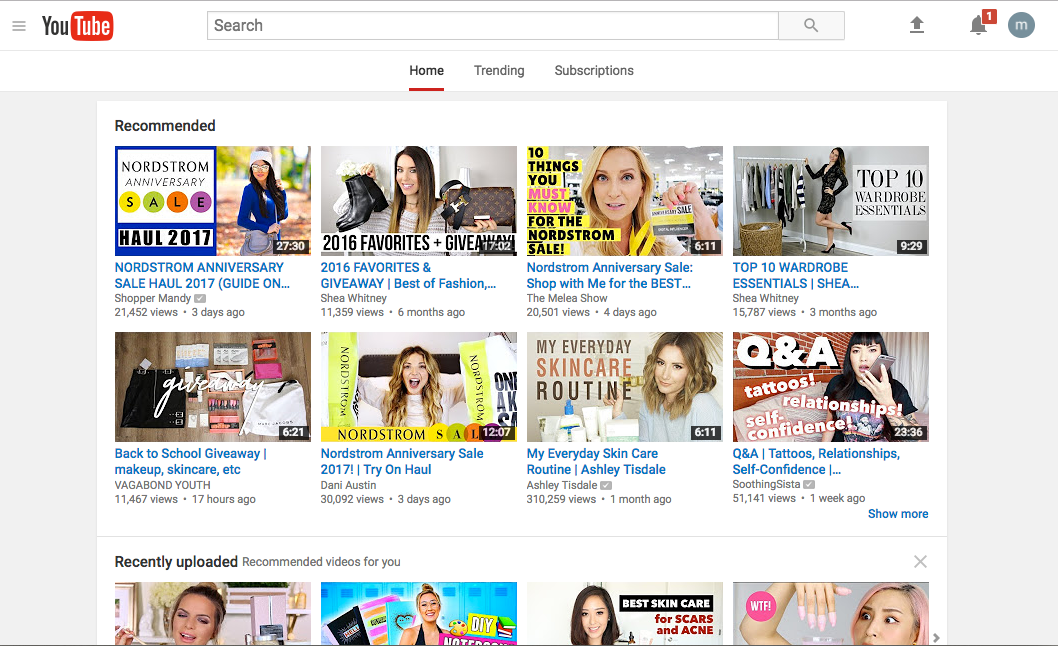This screenshot has width=1058, height=646.
Task: Open The Melea Show channel
Action: [x=567, y=298]
